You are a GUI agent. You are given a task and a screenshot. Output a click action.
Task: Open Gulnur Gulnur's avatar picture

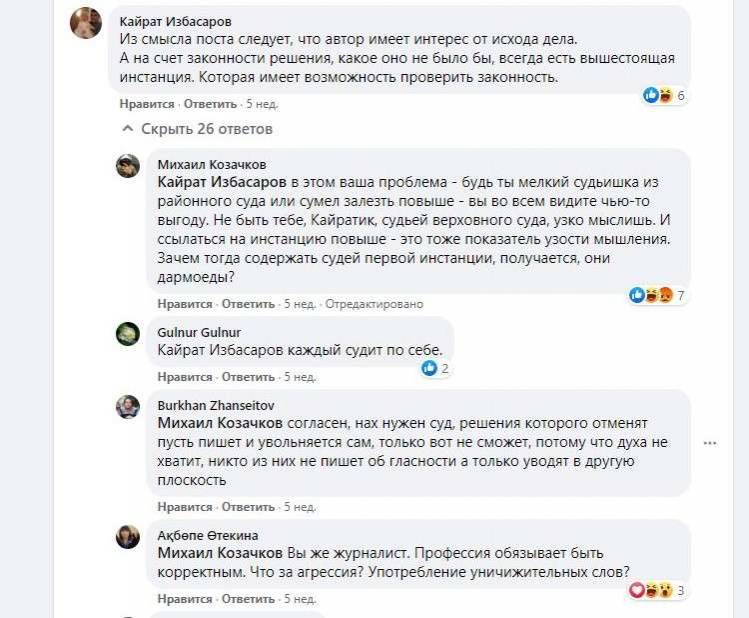[127, 334]
